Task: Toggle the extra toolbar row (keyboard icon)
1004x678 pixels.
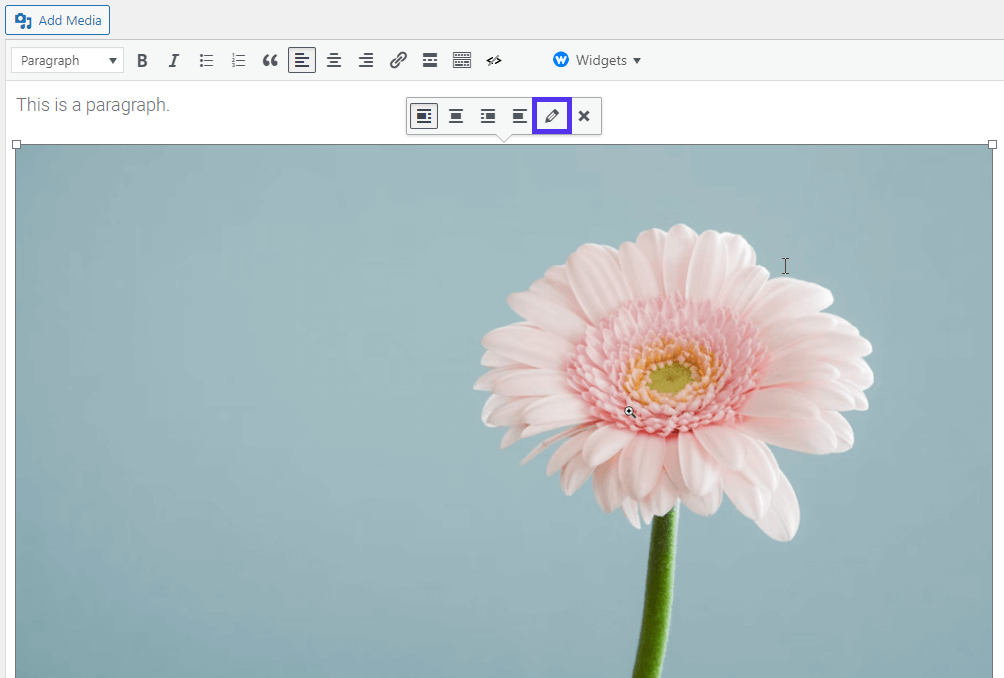Action: pos(462,60)
